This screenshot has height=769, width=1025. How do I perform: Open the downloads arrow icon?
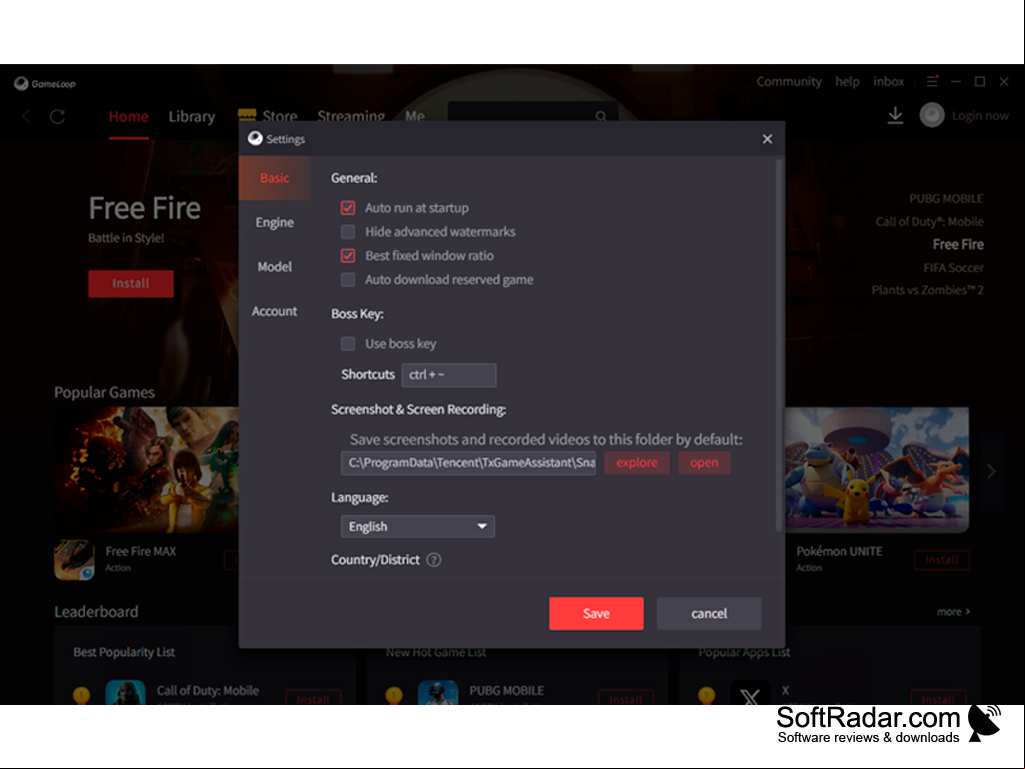(895, 115)
